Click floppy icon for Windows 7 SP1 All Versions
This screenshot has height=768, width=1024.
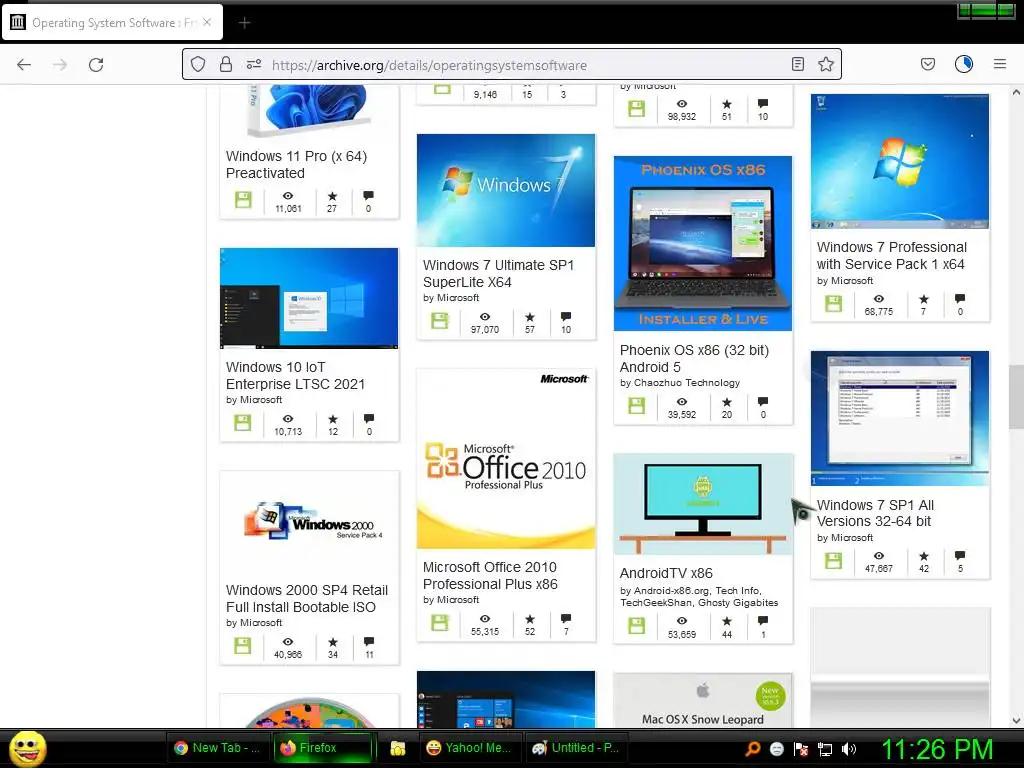(833, 561)
